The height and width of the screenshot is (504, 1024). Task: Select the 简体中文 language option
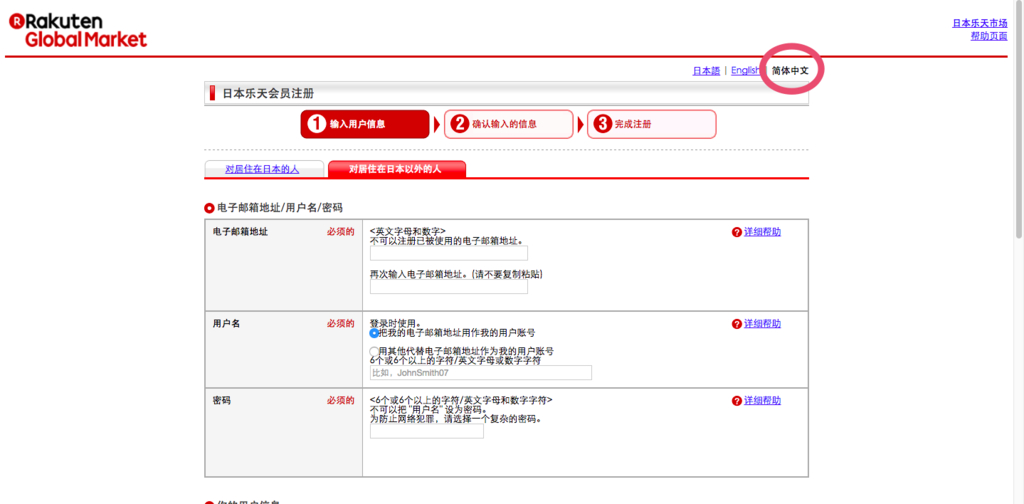tap(790, 71)
